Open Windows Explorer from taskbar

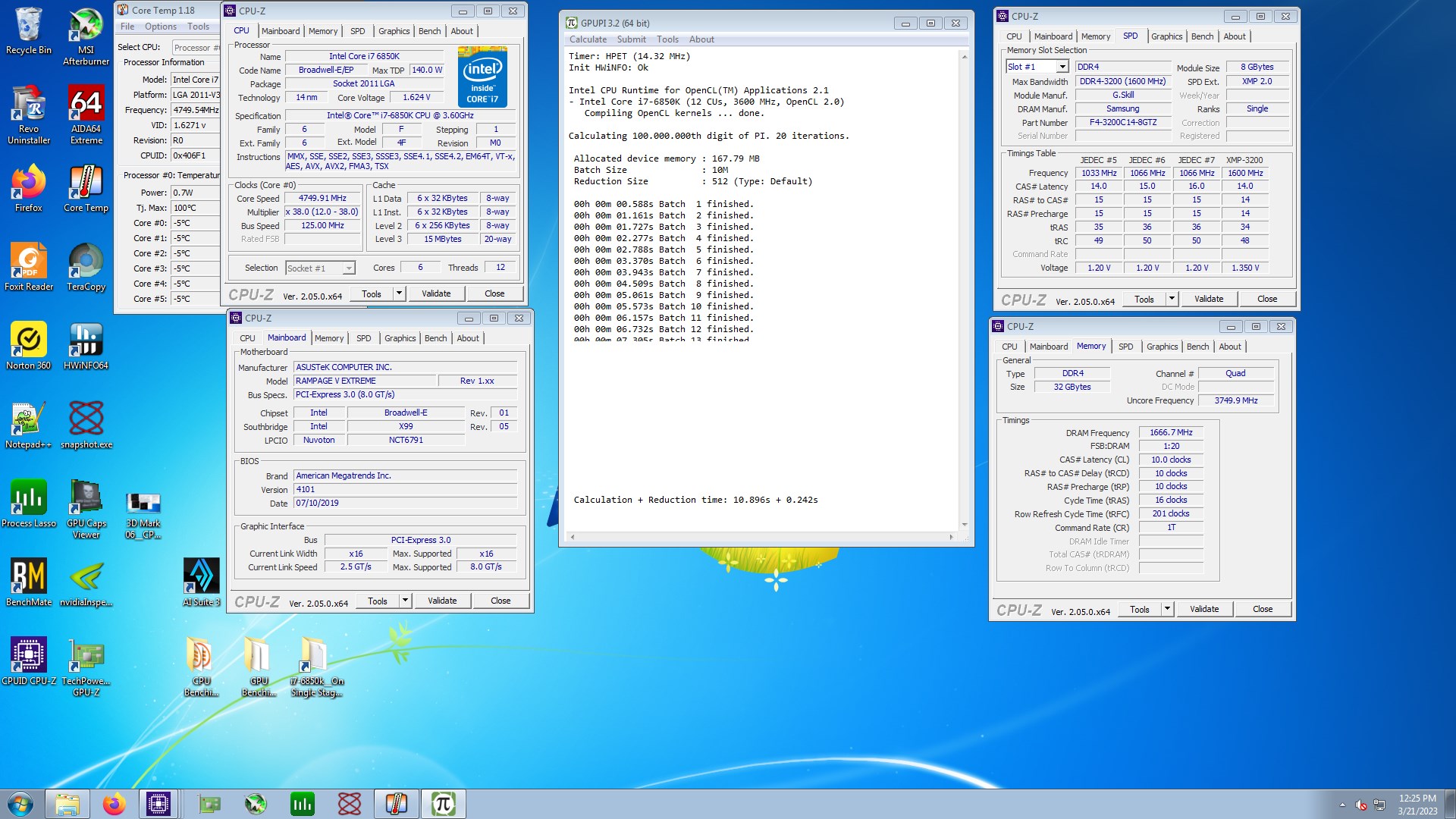(x=67, y=804)
